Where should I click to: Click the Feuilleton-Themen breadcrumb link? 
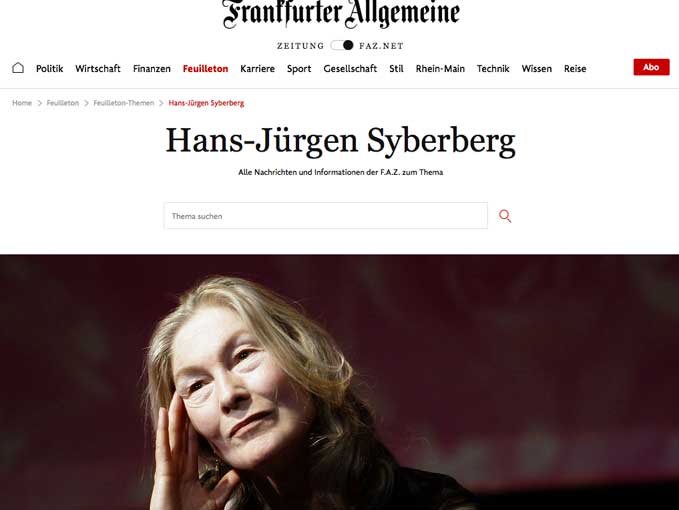pyautogui.click(x=124, y=103)
